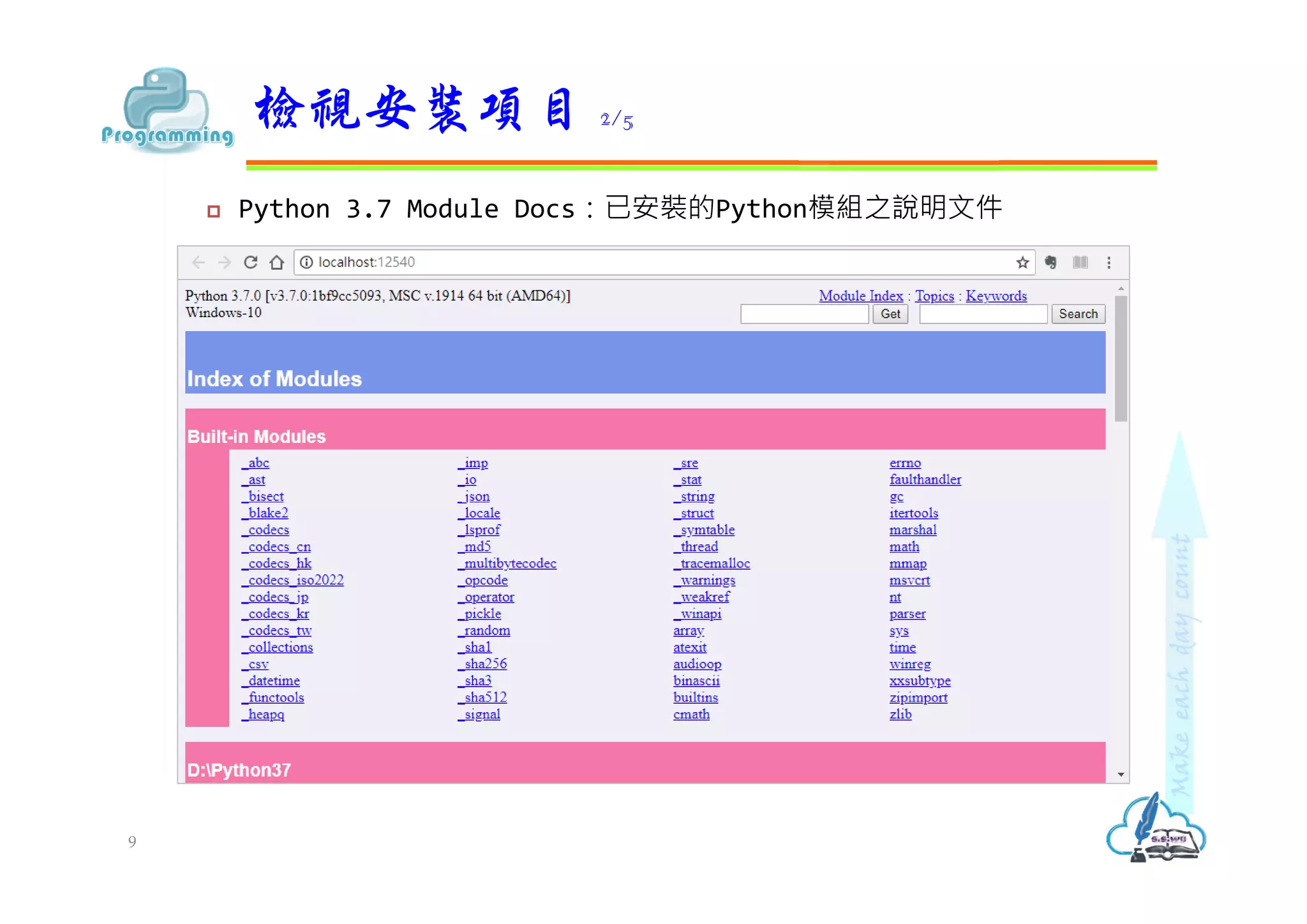Click the Get module name field
The width and height of the screenshot is (1307, 924).
804,314
